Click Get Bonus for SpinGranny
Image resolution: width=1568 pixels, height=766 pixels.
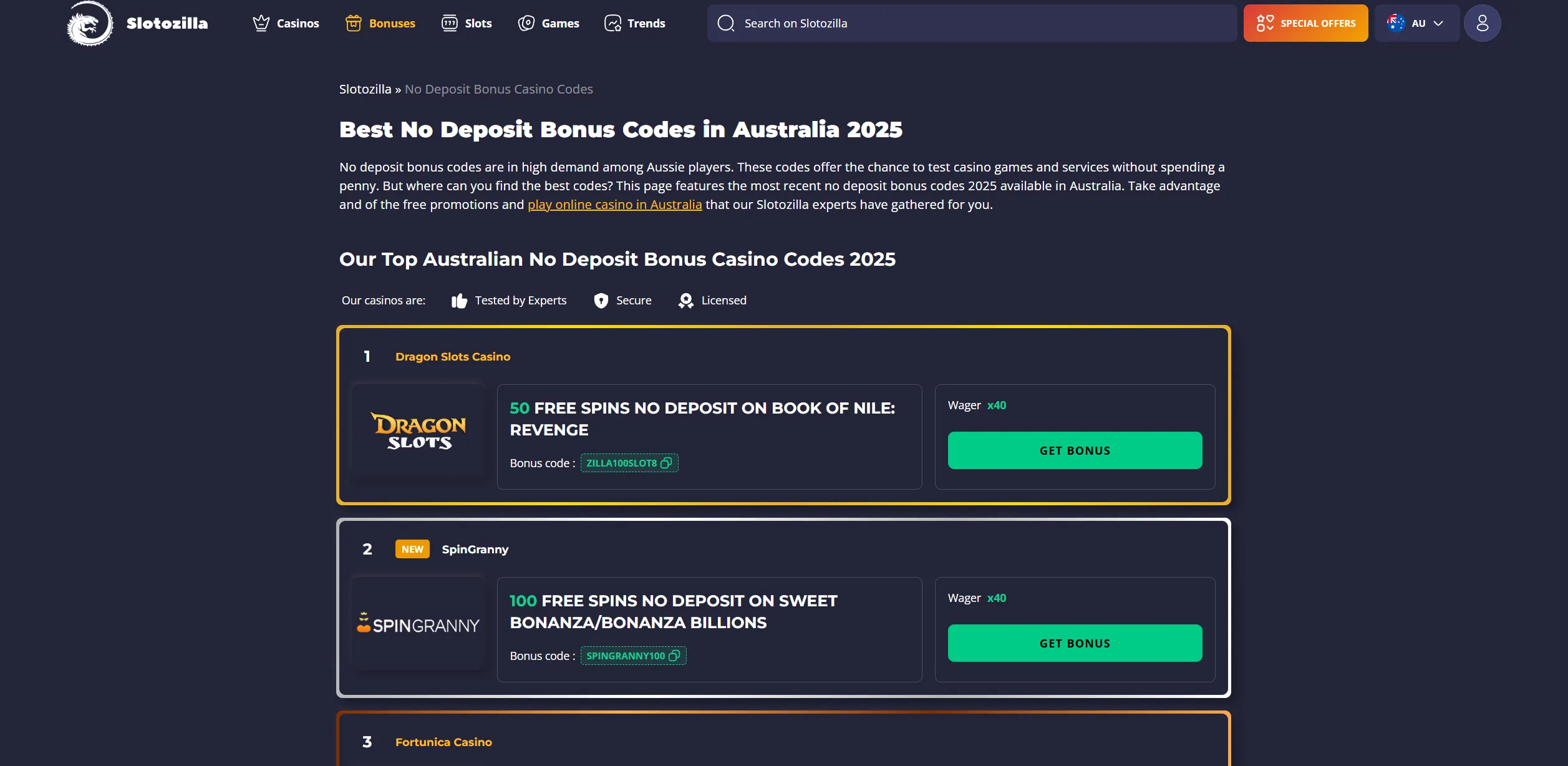click(1075, 643)
